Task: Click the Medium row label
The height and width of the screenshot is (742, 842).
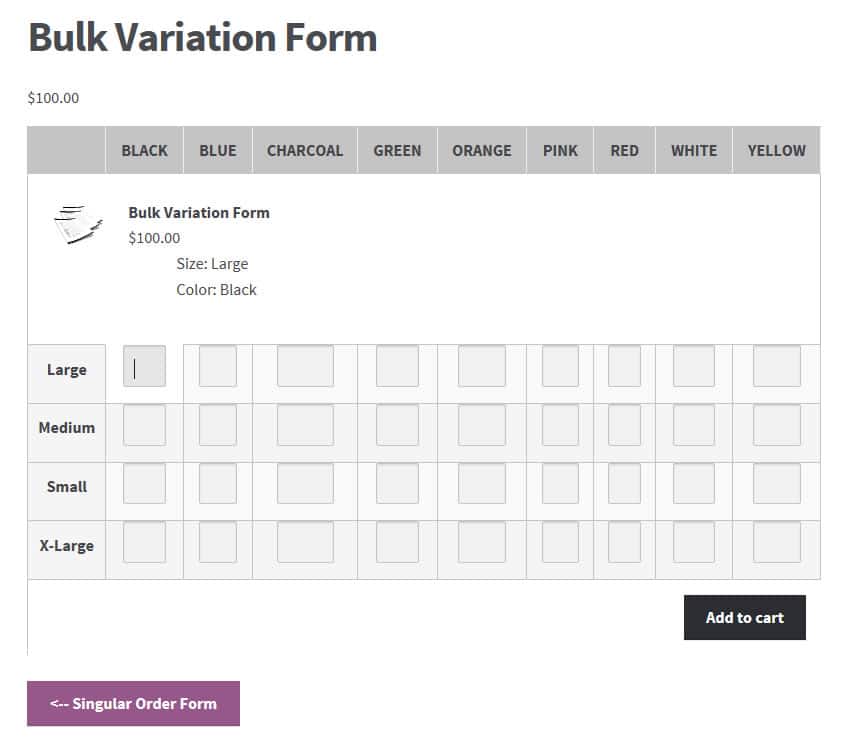Action: pyautogui.click(x=67, y=428)
